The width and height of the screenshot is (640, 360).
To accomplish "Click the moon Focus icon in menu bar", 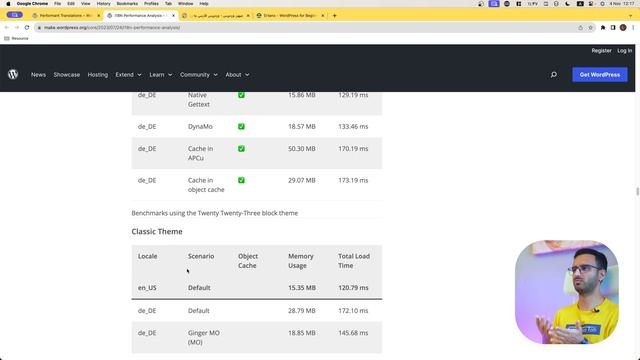I will (568, 4).
